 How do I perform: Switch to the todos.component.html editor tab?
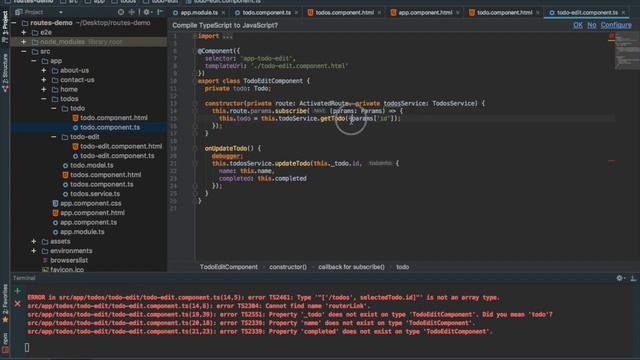[344, 13]
